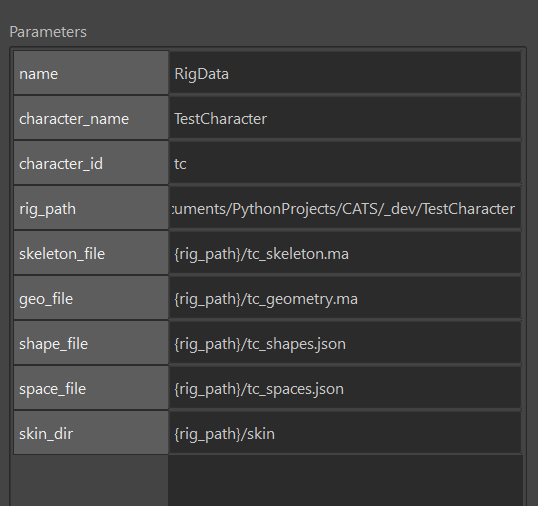538x506 pixels.
Task: Click the empty area below skin_dir value
Action: [345, 480]
